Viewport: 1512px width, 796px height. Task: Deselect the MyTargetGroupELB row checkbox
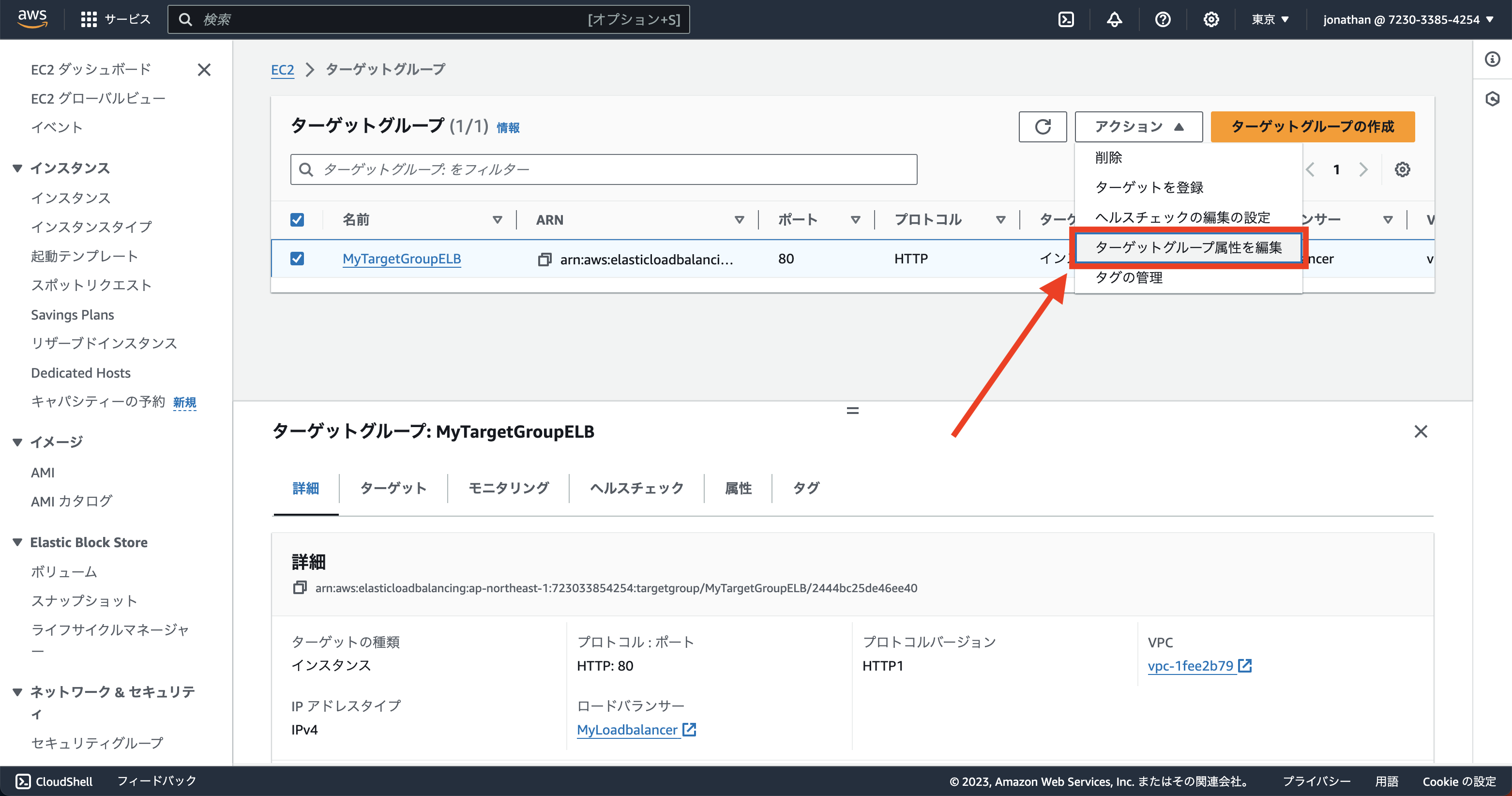tap(297, 258)
